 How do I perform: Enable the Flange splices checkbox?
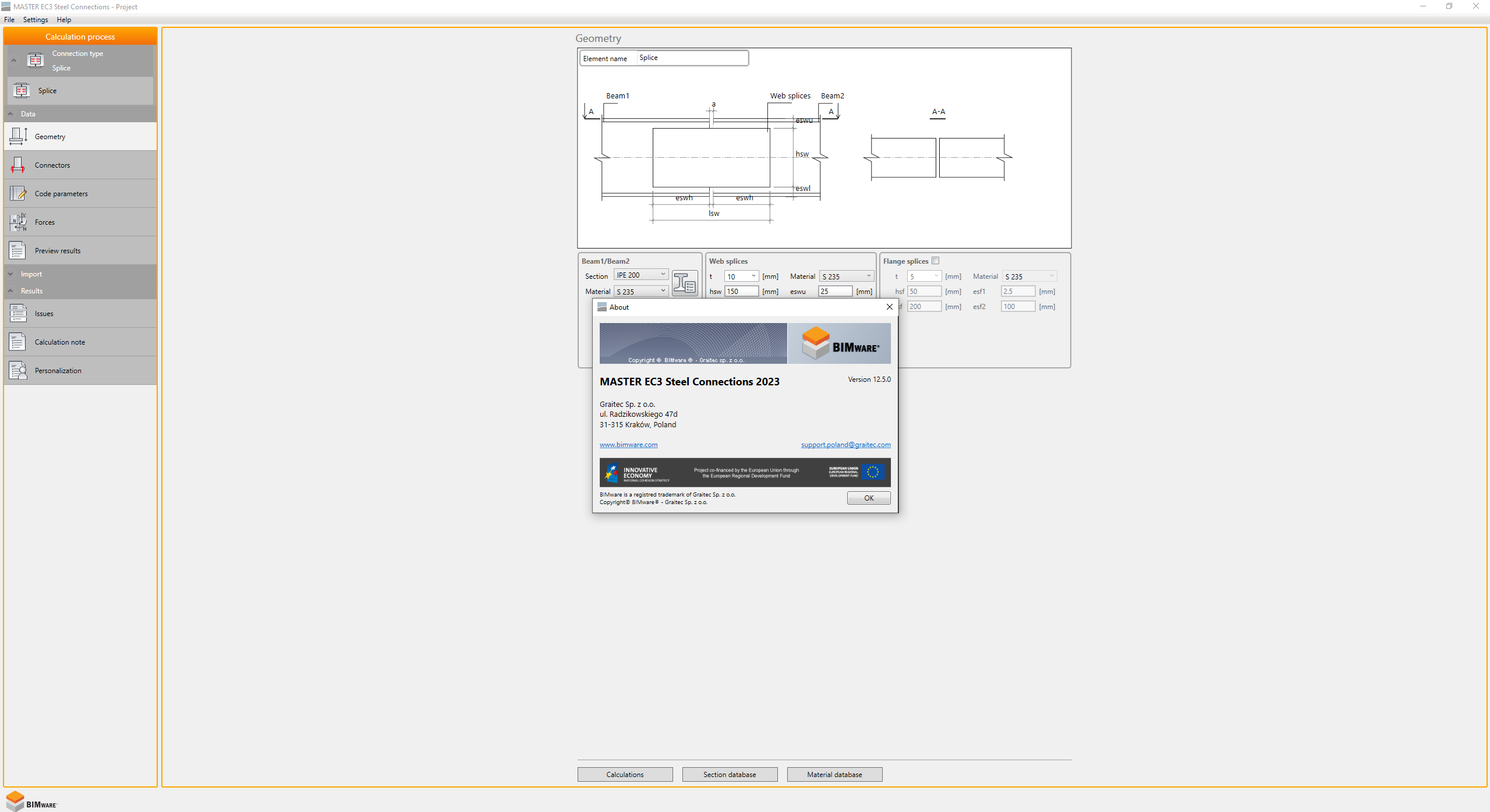(x=935, y=261)
